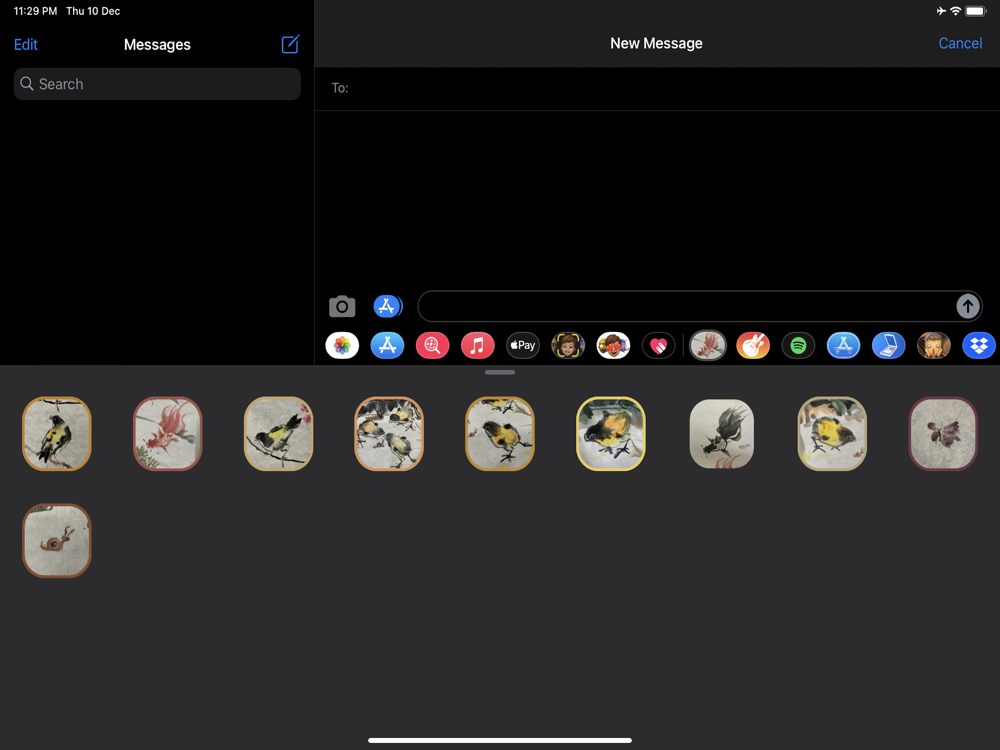Tap the Wi-Fi status bar icon

[x=955, y=11]
